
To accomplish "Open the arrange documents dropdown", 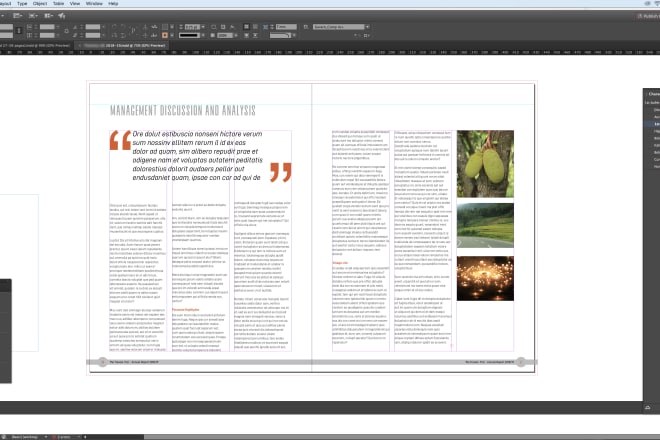I will (x=48, y=16).
